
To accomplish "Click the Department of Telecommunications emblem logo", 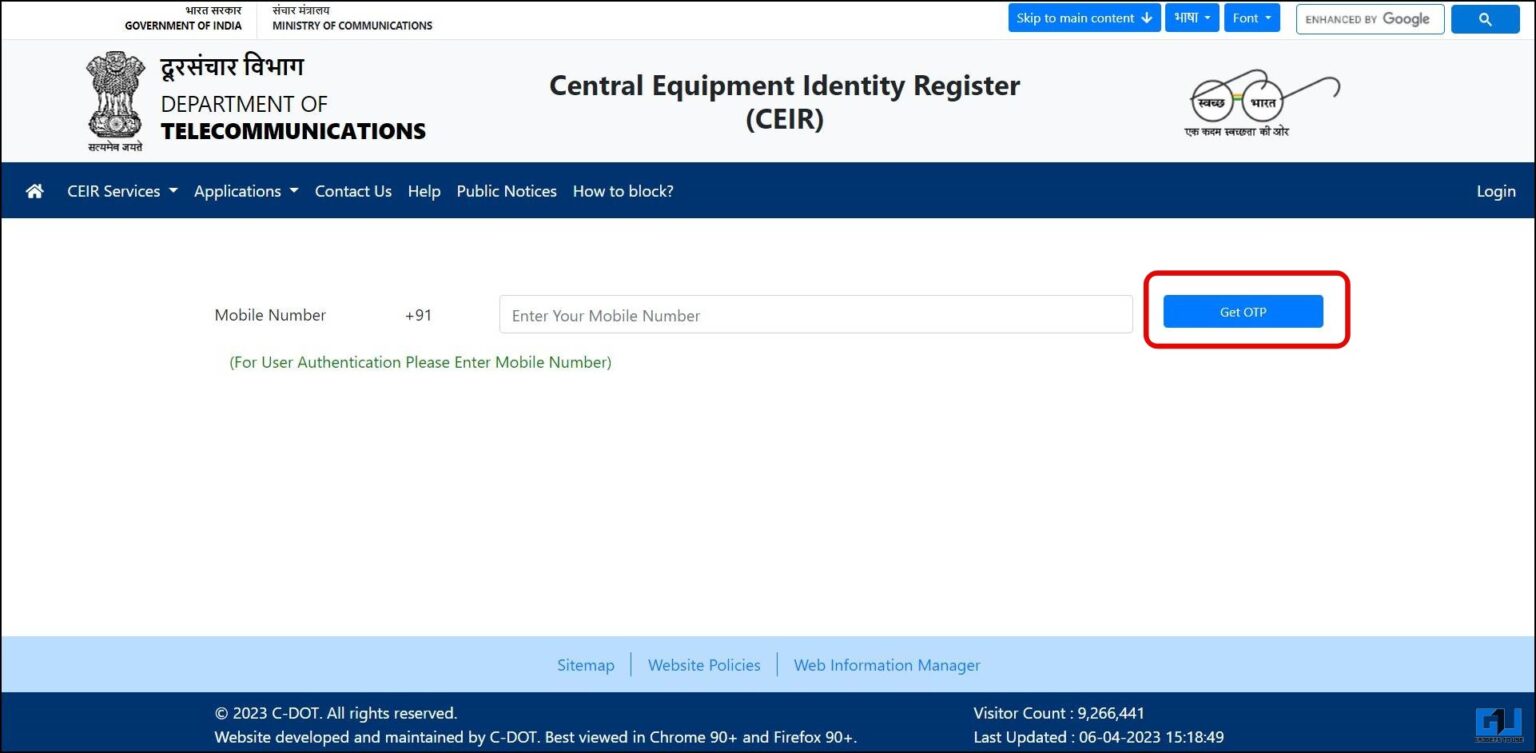I will pyautogui.click(x=114, y=99).
